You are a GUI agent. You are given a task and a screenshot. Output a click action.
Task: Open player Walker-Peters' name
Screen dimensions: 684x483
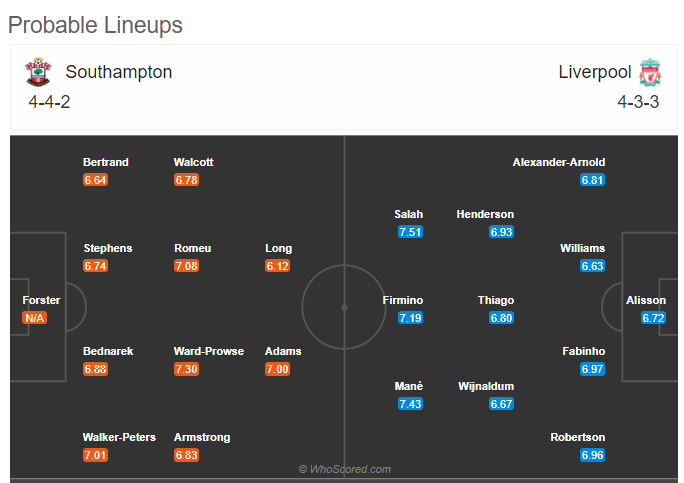pos(119,437)
